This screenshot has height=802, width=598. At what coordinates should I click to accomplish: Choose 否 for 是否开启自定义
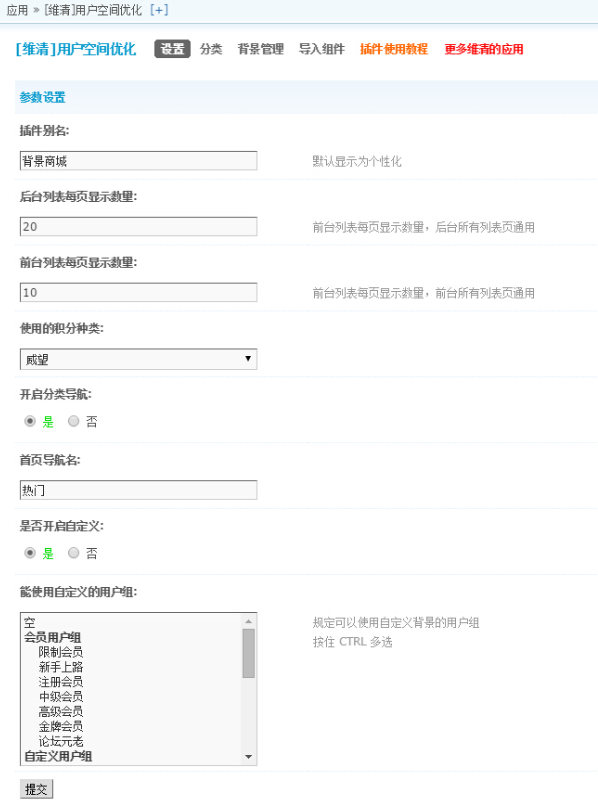pos(74,553)
